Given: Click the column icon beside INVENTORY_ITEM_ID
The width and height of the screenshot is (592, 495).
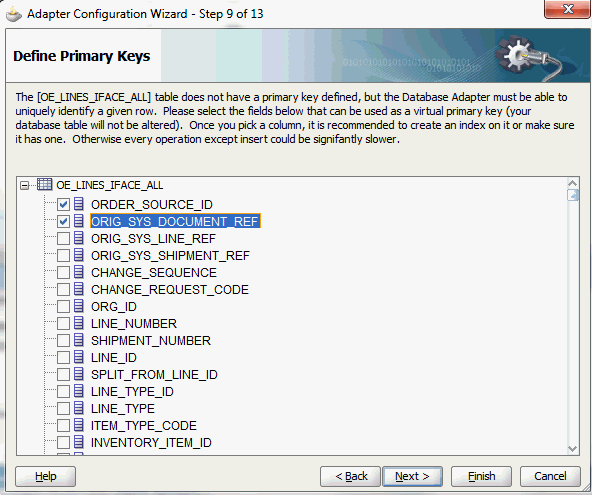Looking at the screenshot, I should [79, 442].
